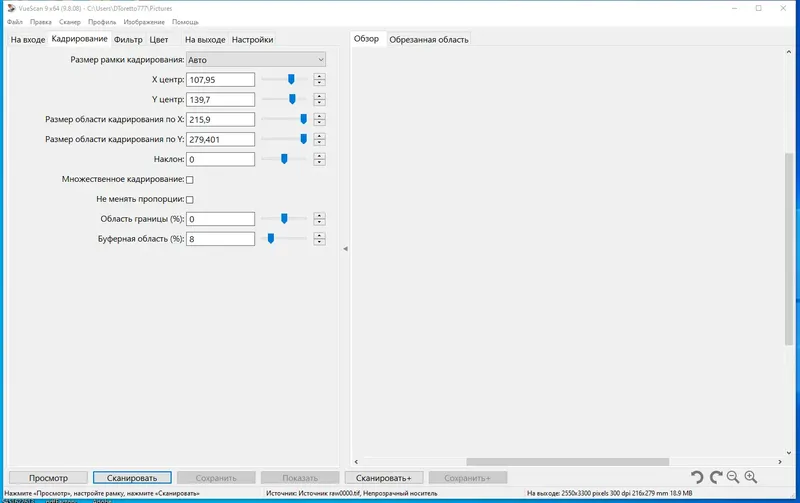Click the X центр slider handle
800x503 pixels.
pyautogui.click(x=291, y=80)
